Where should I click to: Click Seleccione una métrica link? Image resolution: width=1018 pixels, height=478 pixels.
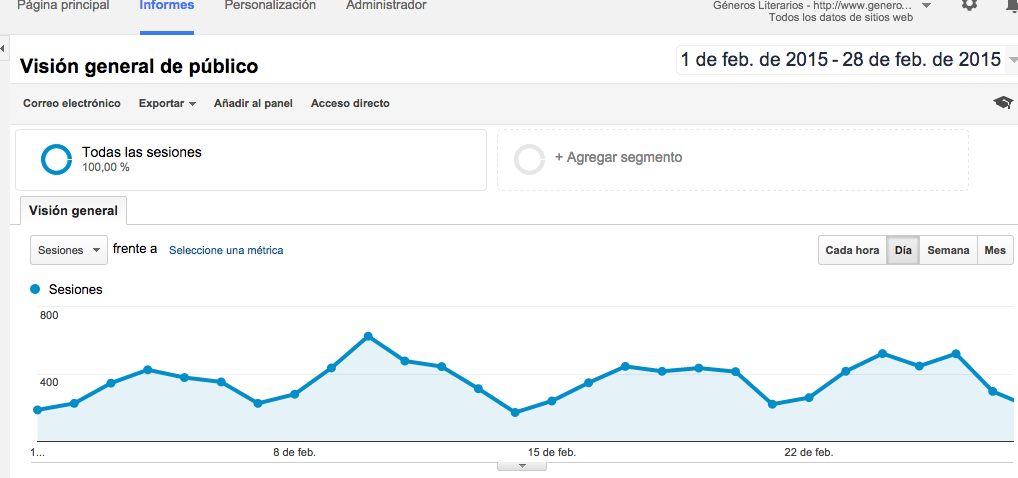point(226,250)
